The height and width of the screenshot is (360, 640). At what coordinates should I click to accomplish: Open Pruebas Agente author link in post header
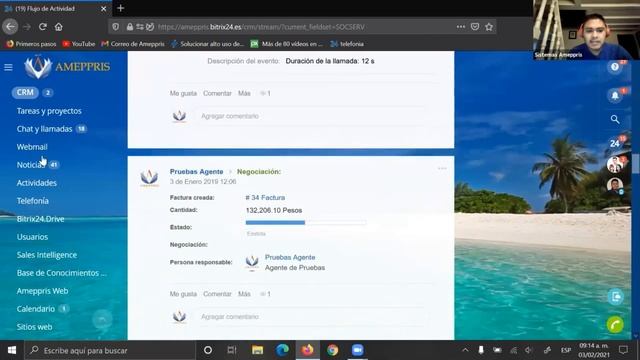[196, 172]
